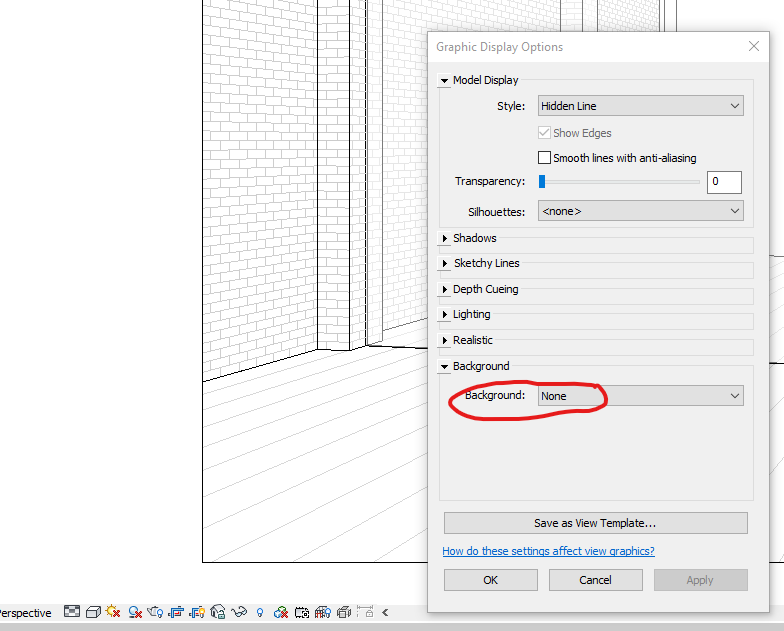Viewport: 784px width, 631px height.
Task: Open the rendering dialog teapot icon
Action: [x=155, y=612]
